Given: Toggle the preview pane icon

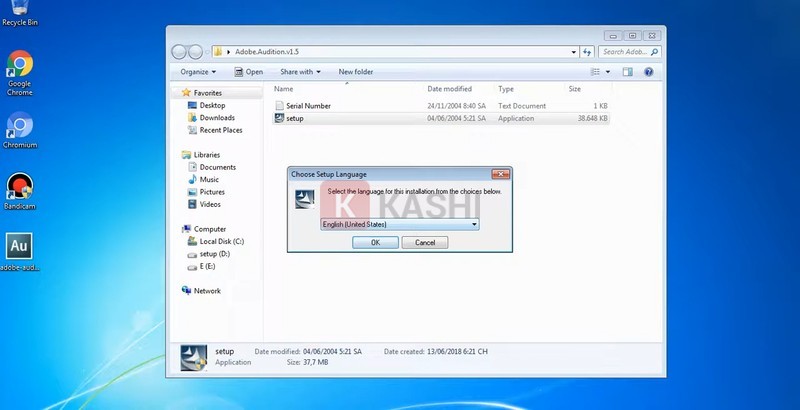Looking at the screenshot, I should (628, 72).
